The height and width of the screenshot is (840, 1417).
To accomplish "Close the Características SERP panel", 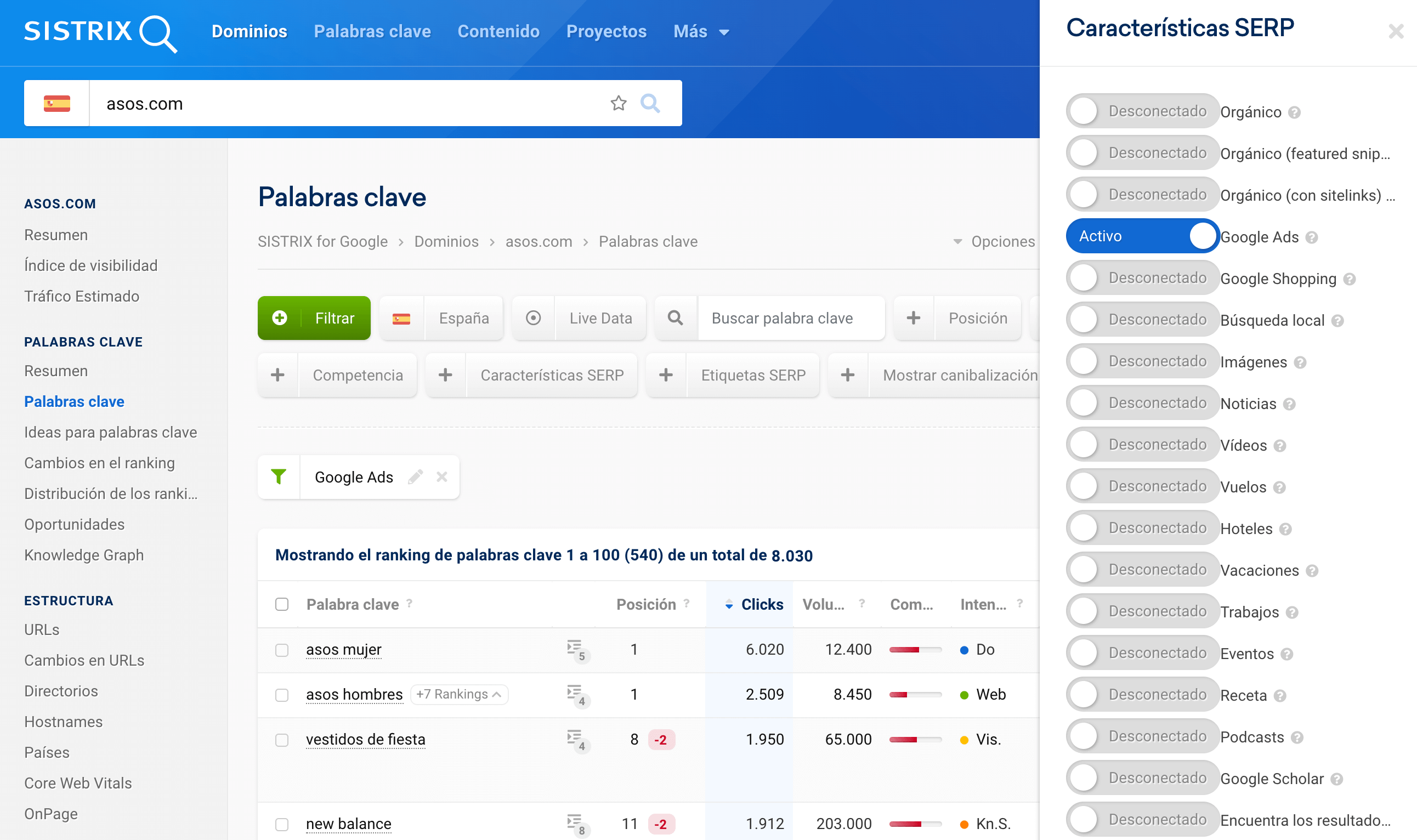I will (1396, 31).
